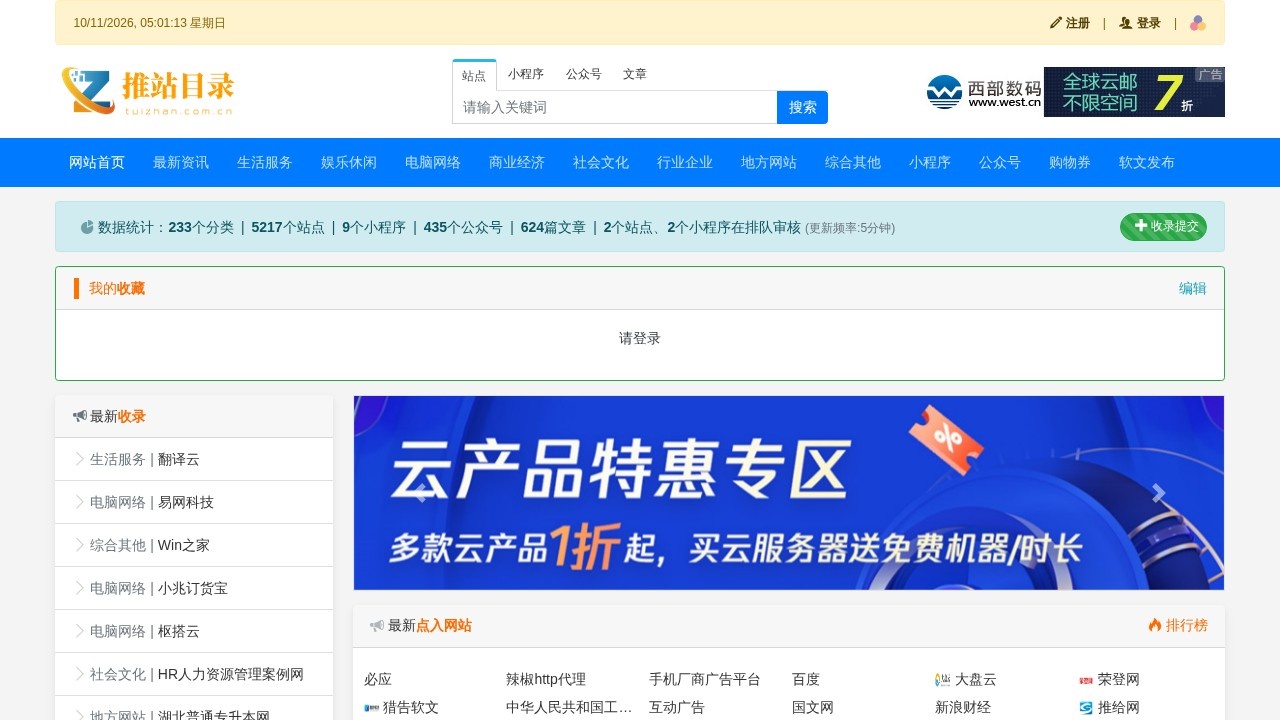
Task: Click the 推站目录 site logo
Action: point(148,91)
